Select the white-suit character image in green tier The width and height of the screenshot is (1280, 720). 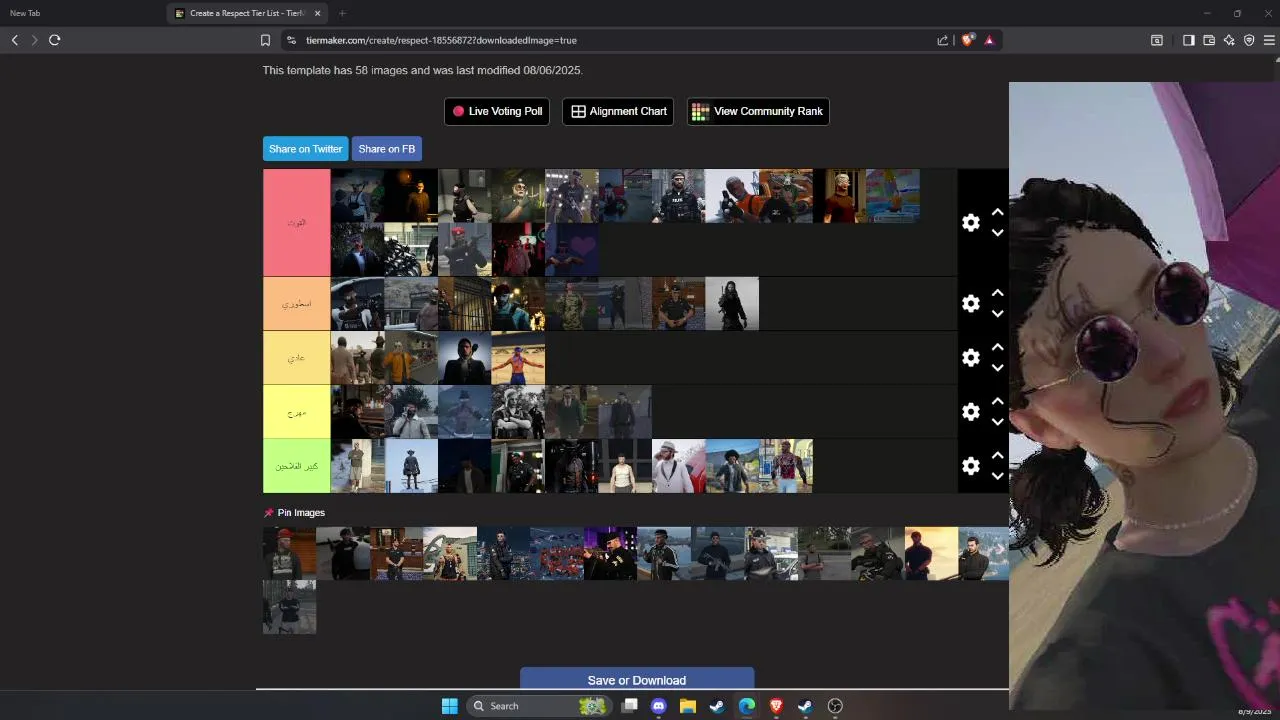pos(678,466)
